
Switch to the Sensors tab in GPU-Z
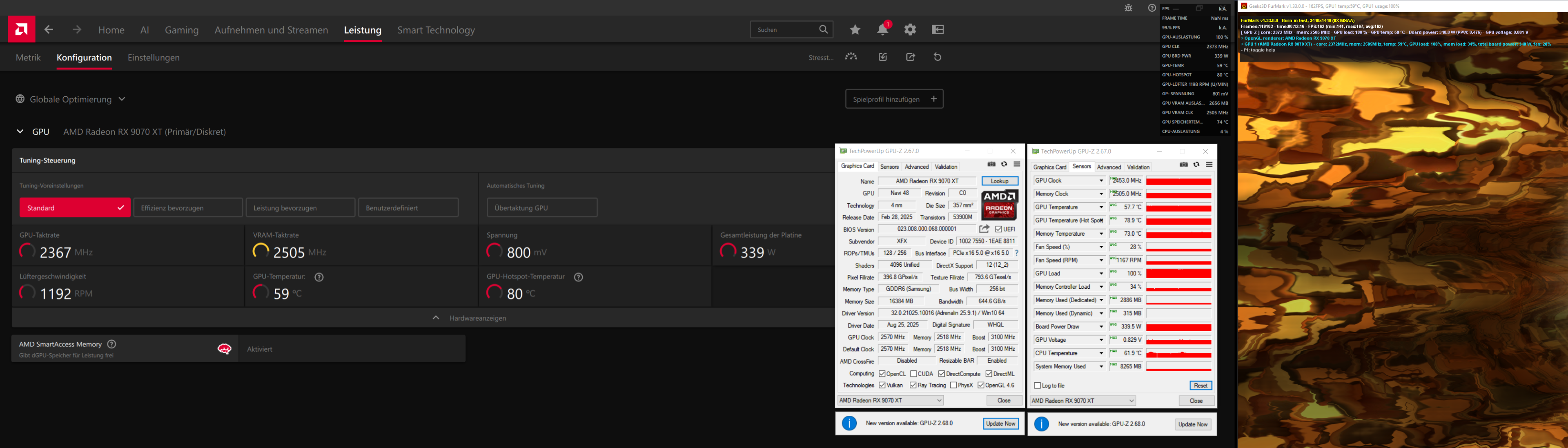coord(889,166)
